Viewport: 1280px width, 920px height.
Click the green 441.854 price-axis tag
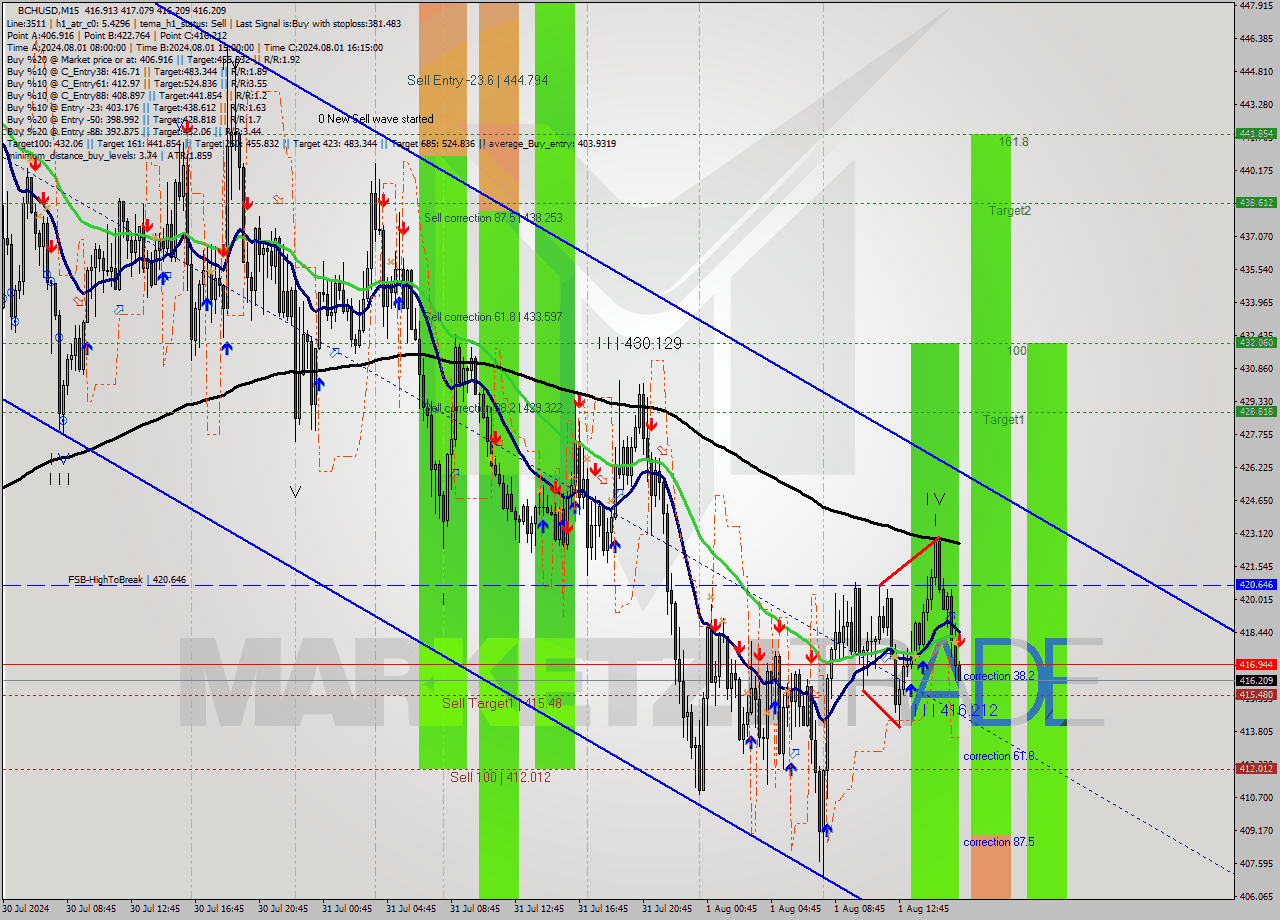(x=1256, y=133)
